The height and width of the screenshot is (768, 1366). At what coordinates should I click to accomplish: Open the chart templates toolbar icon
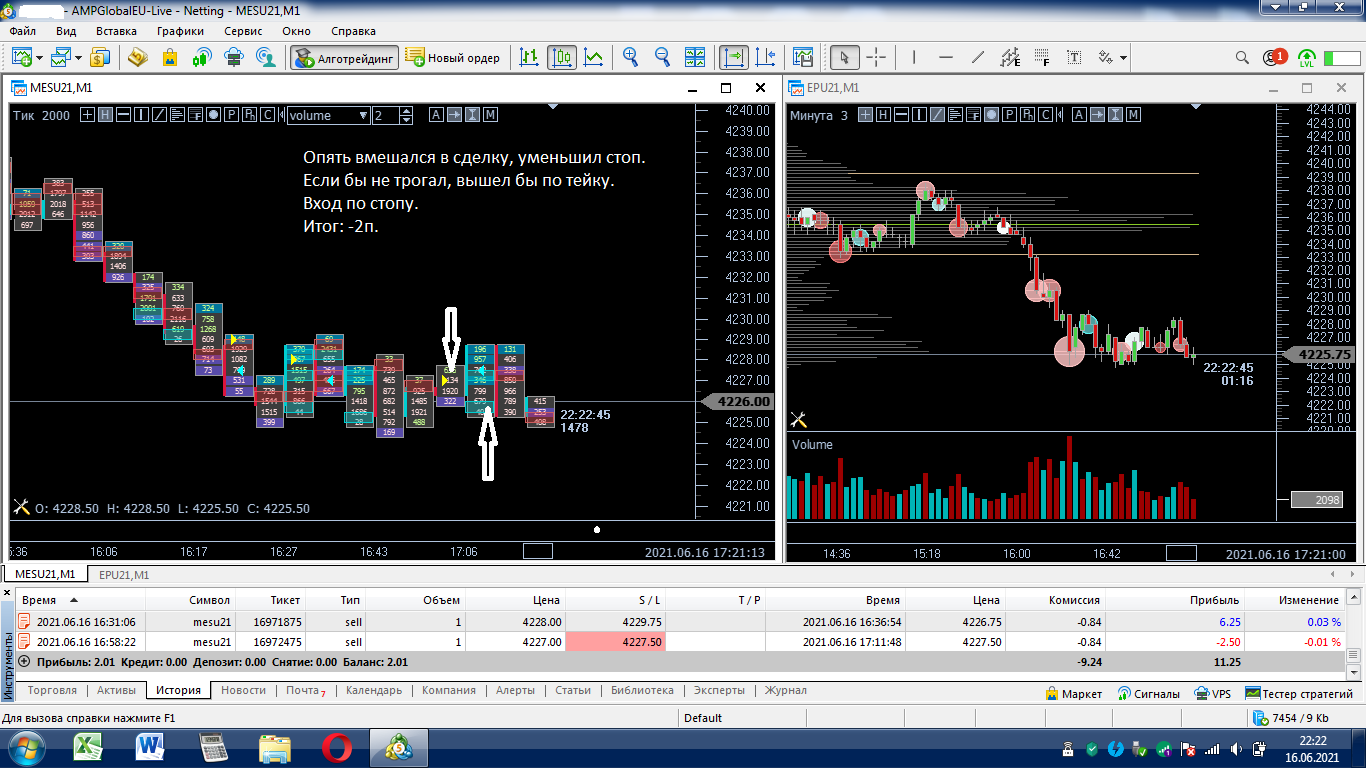click(x=803, y=57)
